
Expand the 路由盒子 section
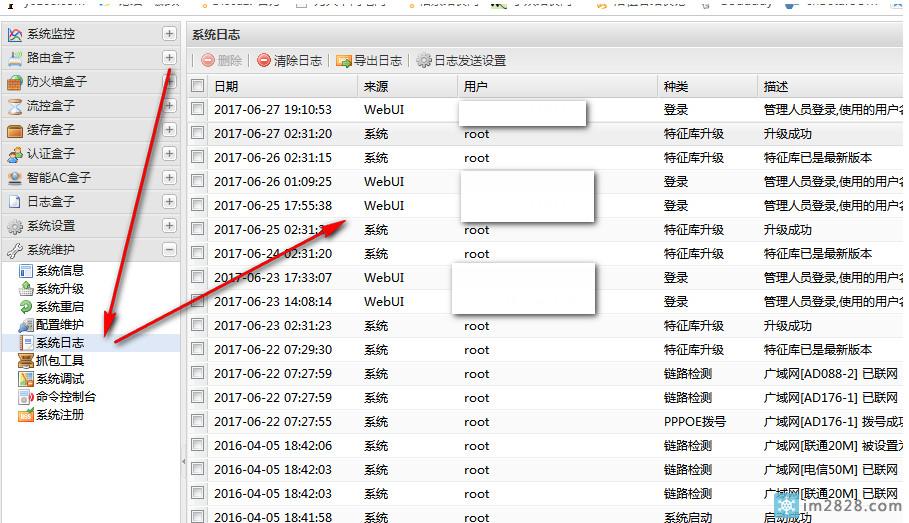[169, 58]
